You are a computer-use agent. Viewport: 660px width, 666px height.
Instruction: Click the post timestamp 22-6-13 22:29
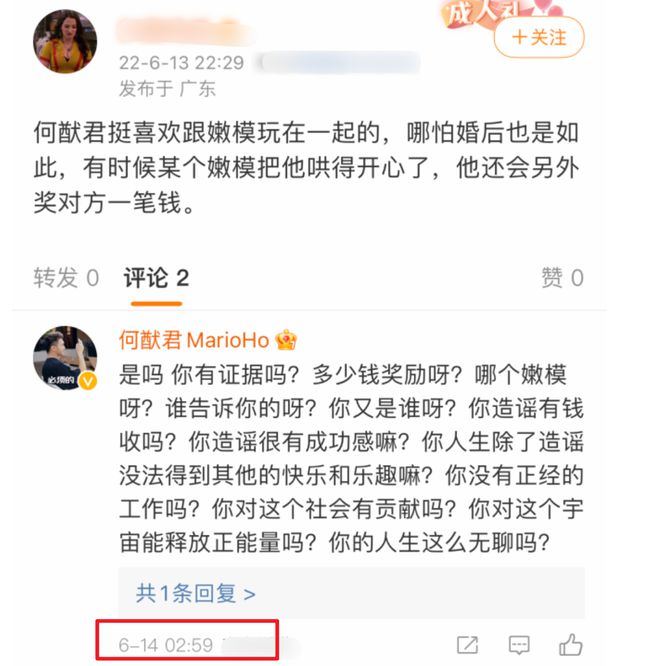pyautogui.click(x=181, y=63)
